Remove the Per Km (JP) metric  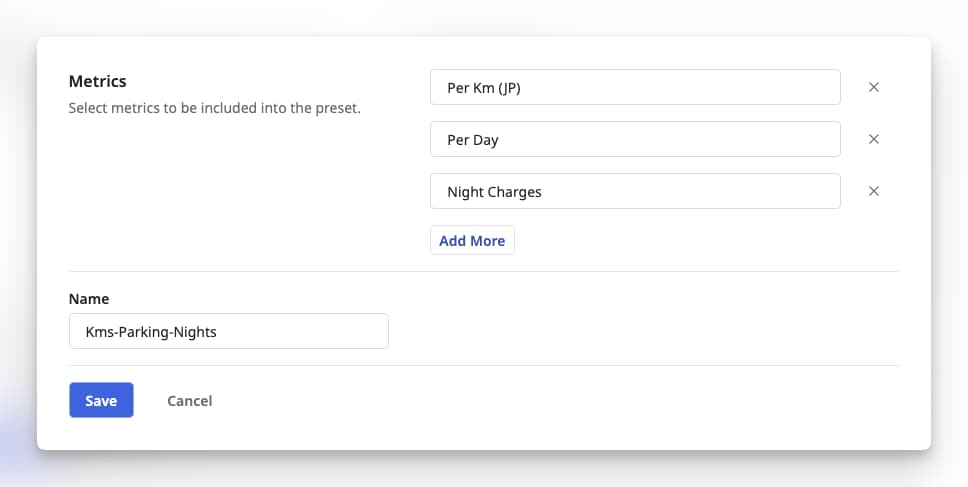[x=873, y=87]
